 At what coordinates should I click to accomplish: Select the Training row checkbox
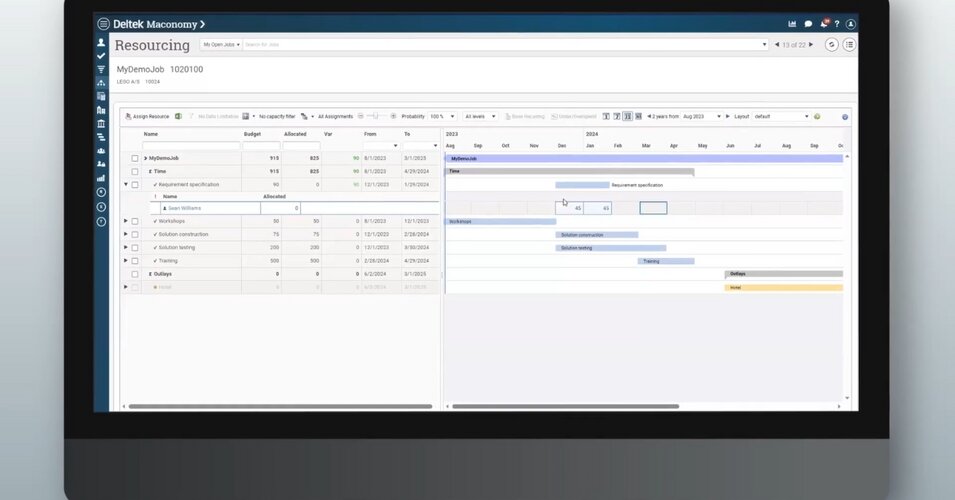(x=135, y=260)
